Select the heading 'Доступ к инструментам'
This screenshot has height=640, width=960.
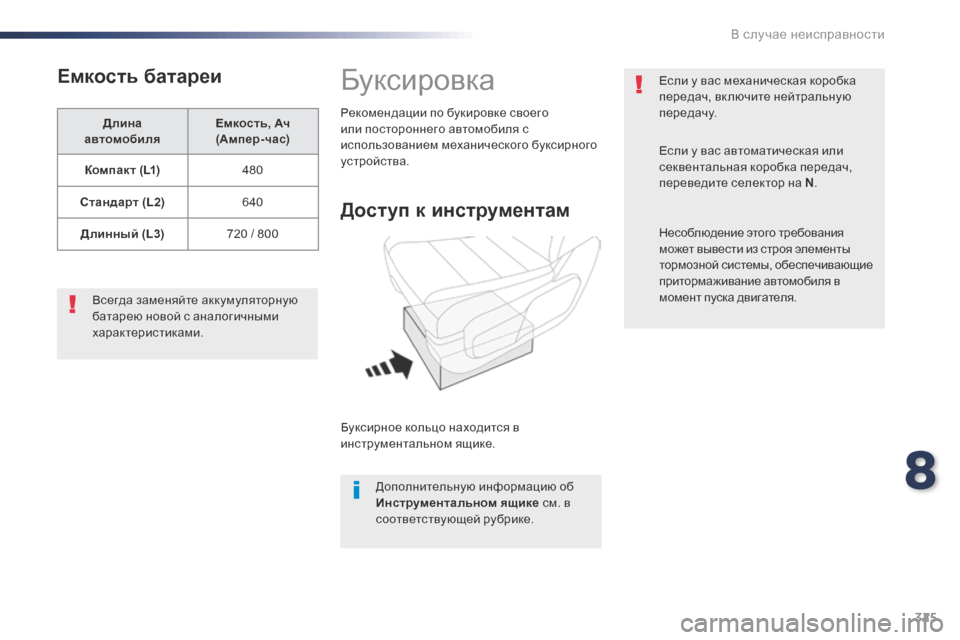coord(455,210)
